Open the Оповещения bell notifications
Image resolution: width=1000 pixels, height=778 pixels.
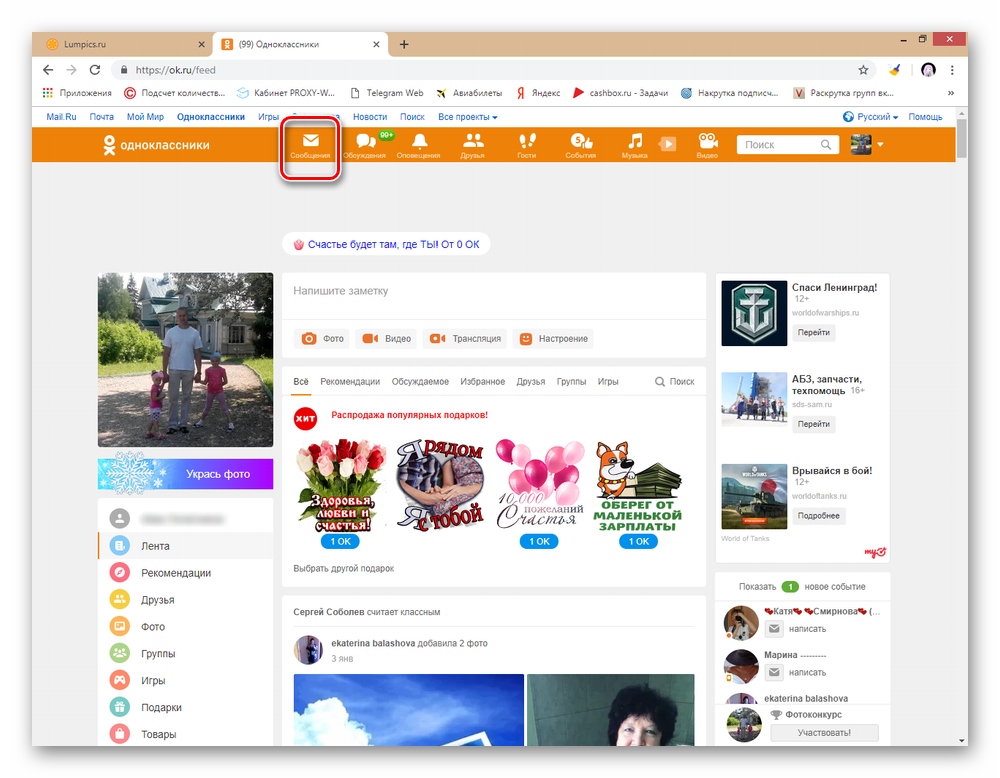tap(418, 145)
